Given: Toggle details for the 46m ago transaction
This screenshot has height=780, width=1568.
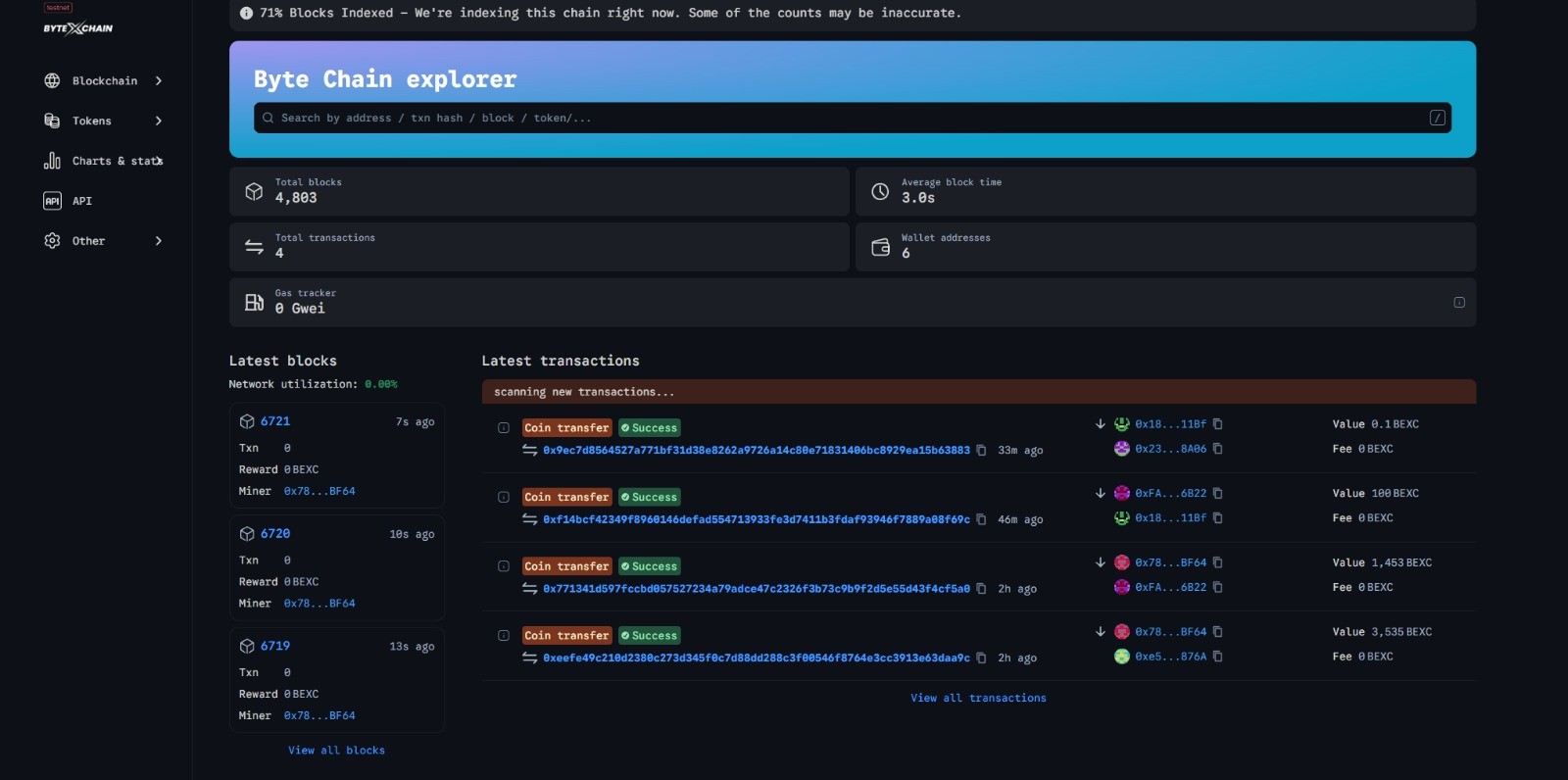Looking at the screenshot, I should (x=504, y=498).
